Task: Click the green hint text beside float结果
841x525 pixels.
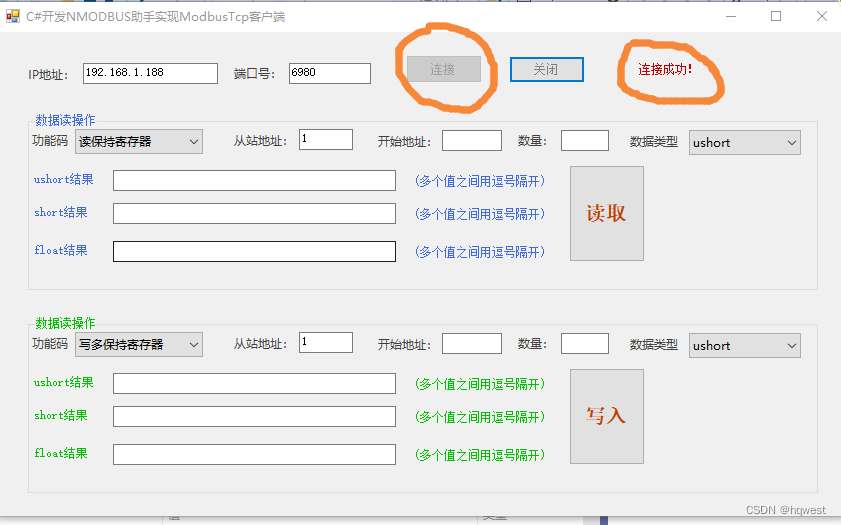Action: click(480, 455)
